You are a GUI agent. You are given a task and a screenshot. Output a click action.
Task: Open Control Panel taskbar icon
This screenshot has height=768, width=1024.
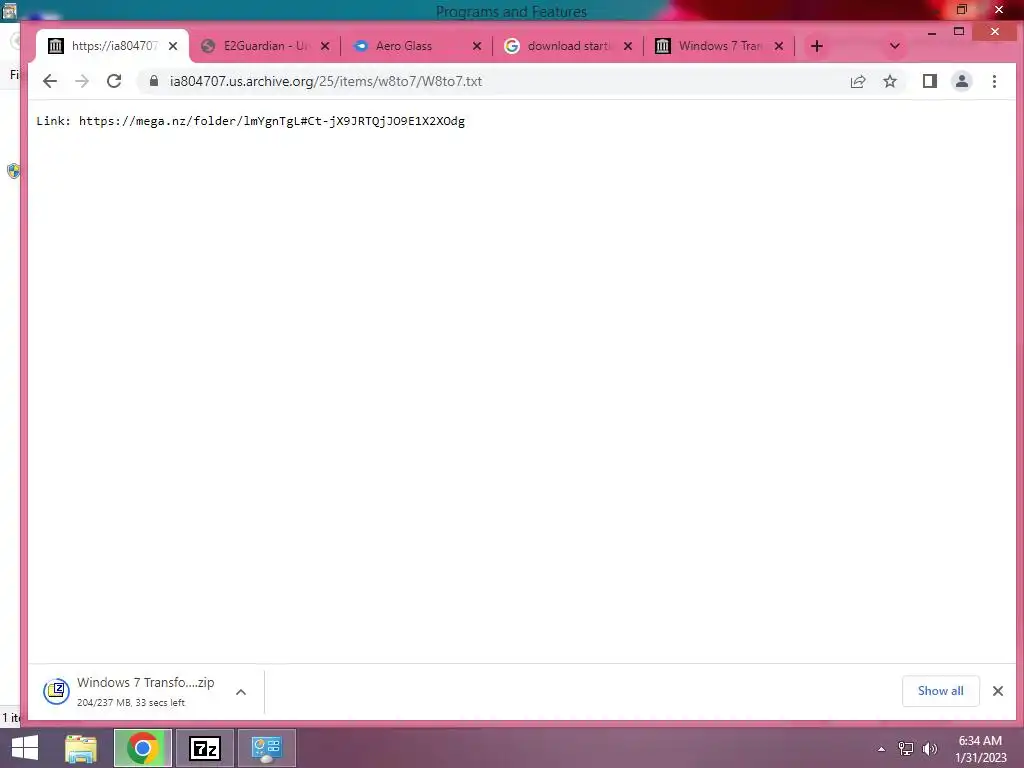click(266, 748)
